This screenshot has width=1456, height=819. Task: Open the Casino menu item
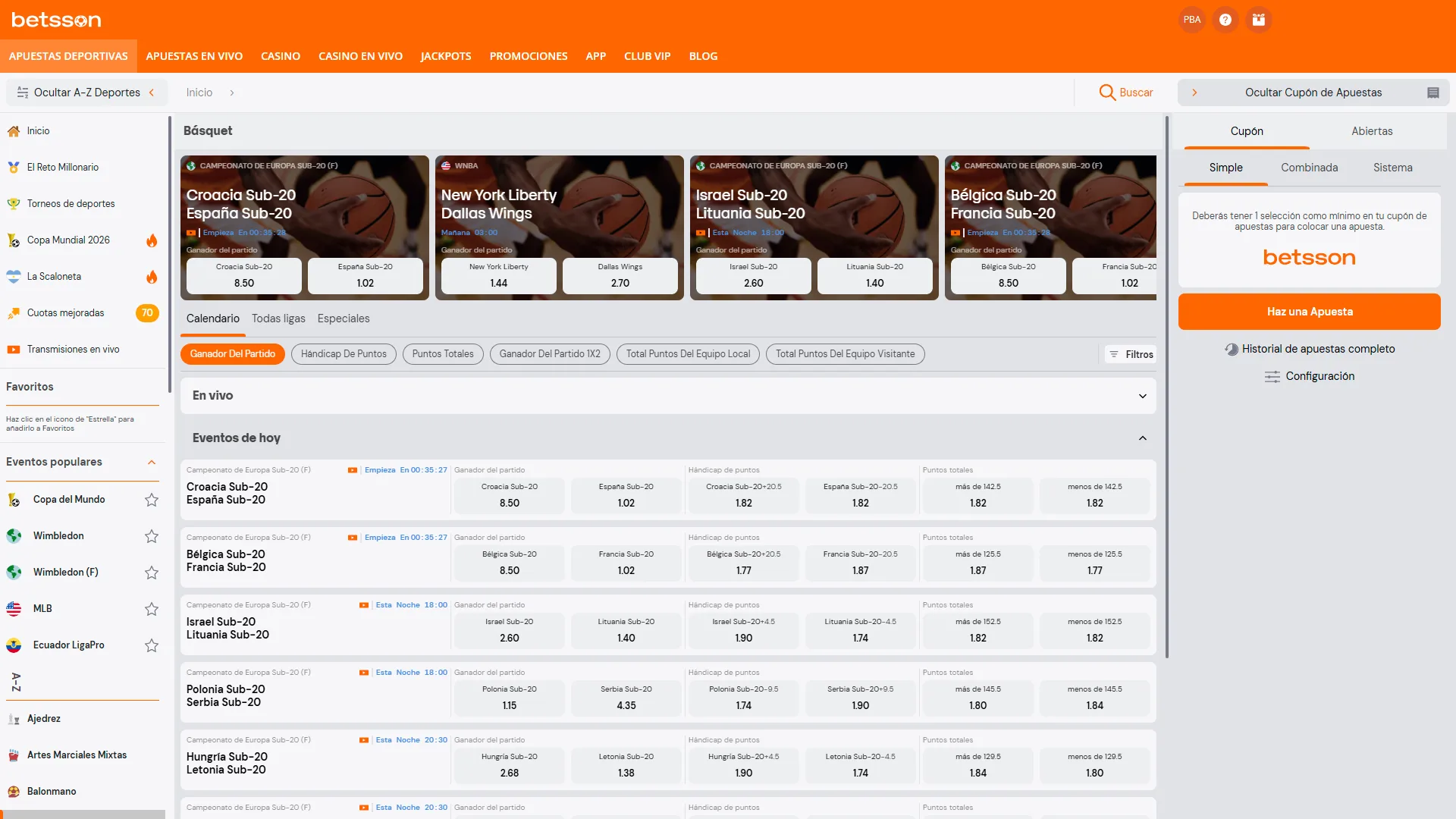281,56
